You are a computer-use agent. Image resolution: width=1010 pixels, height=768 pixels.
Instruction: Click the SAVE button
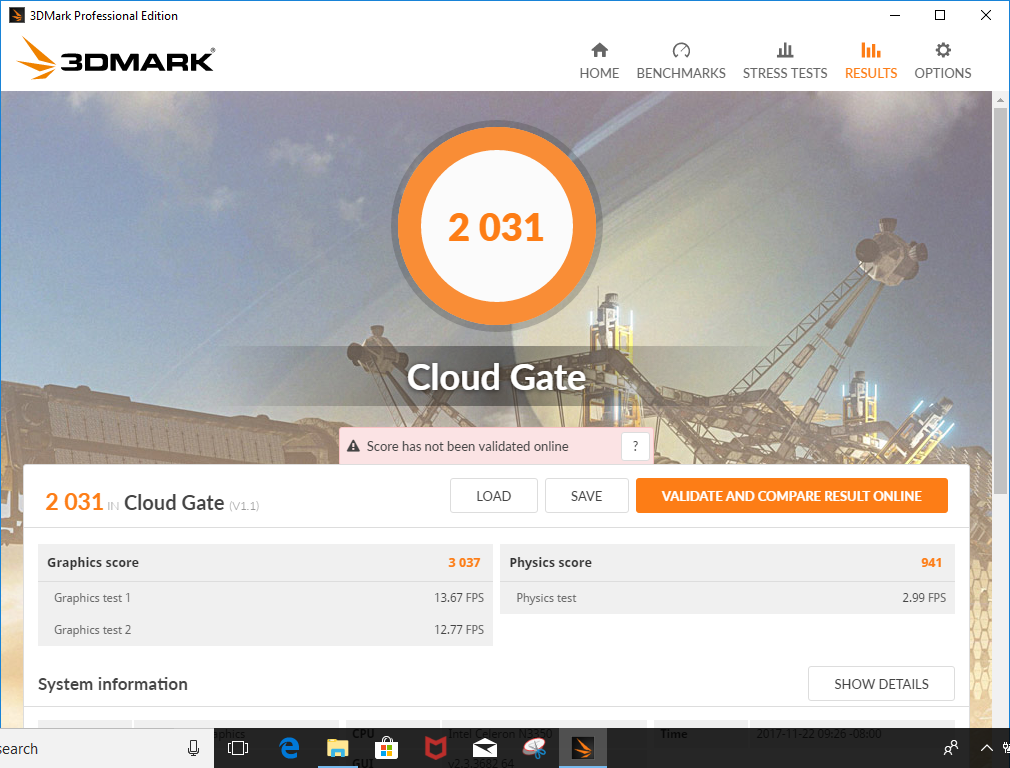coord(586,495)
